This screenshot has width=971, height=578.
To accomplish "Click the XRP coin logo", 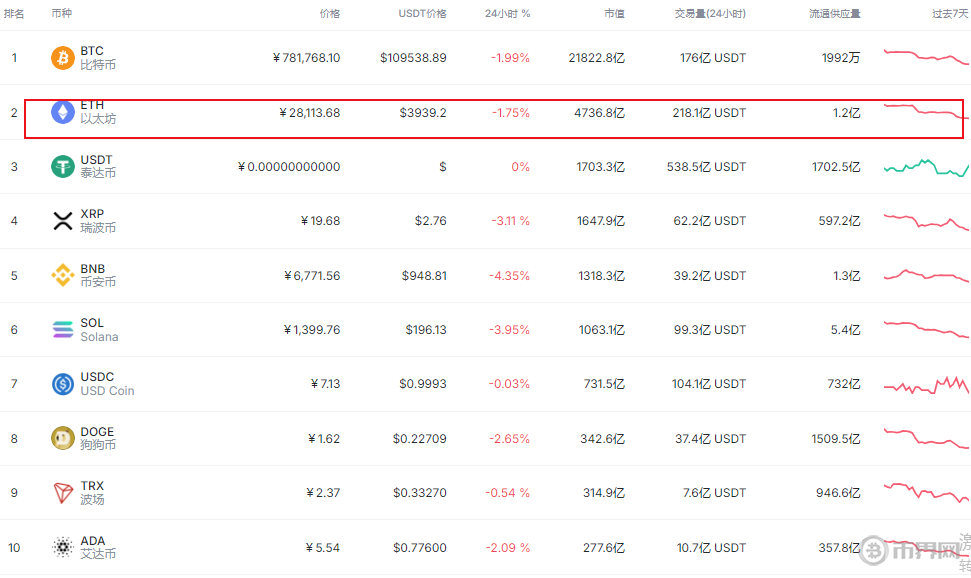I will [x=63, y=221].
